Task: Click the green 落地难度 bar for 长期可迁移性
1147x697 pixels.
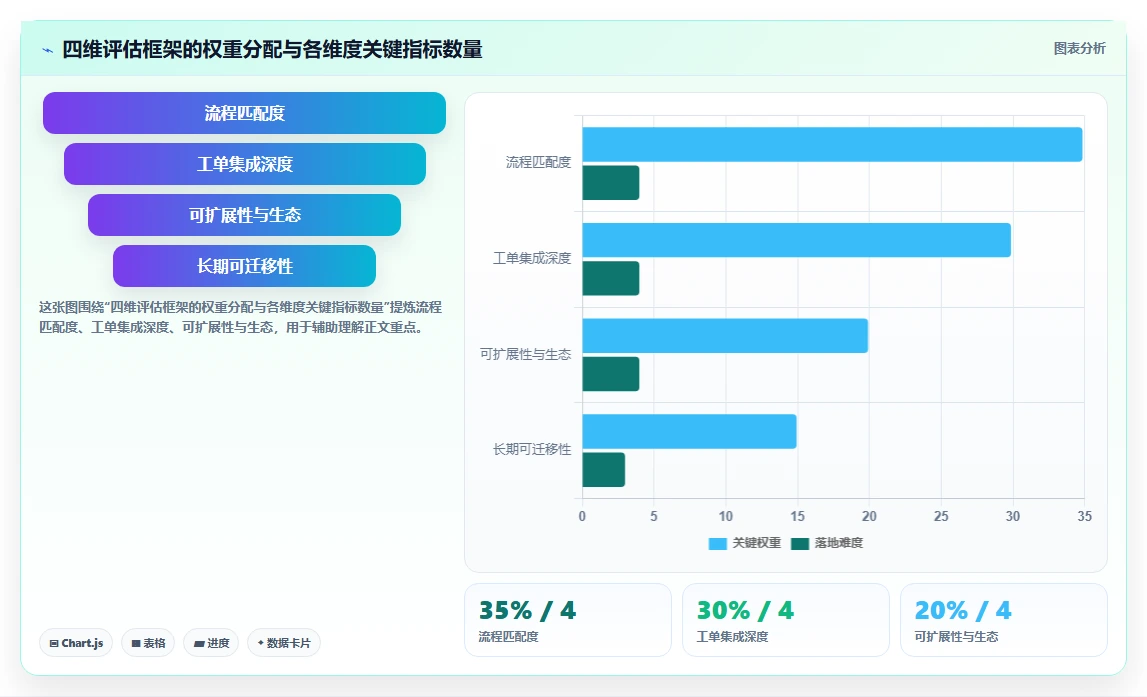Action: 603,470
